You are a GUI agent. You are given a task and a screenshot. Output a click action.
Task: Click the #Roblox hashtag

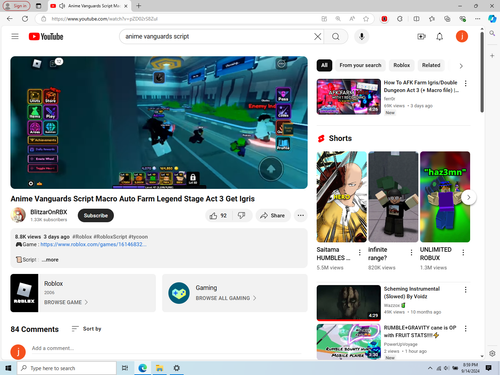tap(82, 237)
